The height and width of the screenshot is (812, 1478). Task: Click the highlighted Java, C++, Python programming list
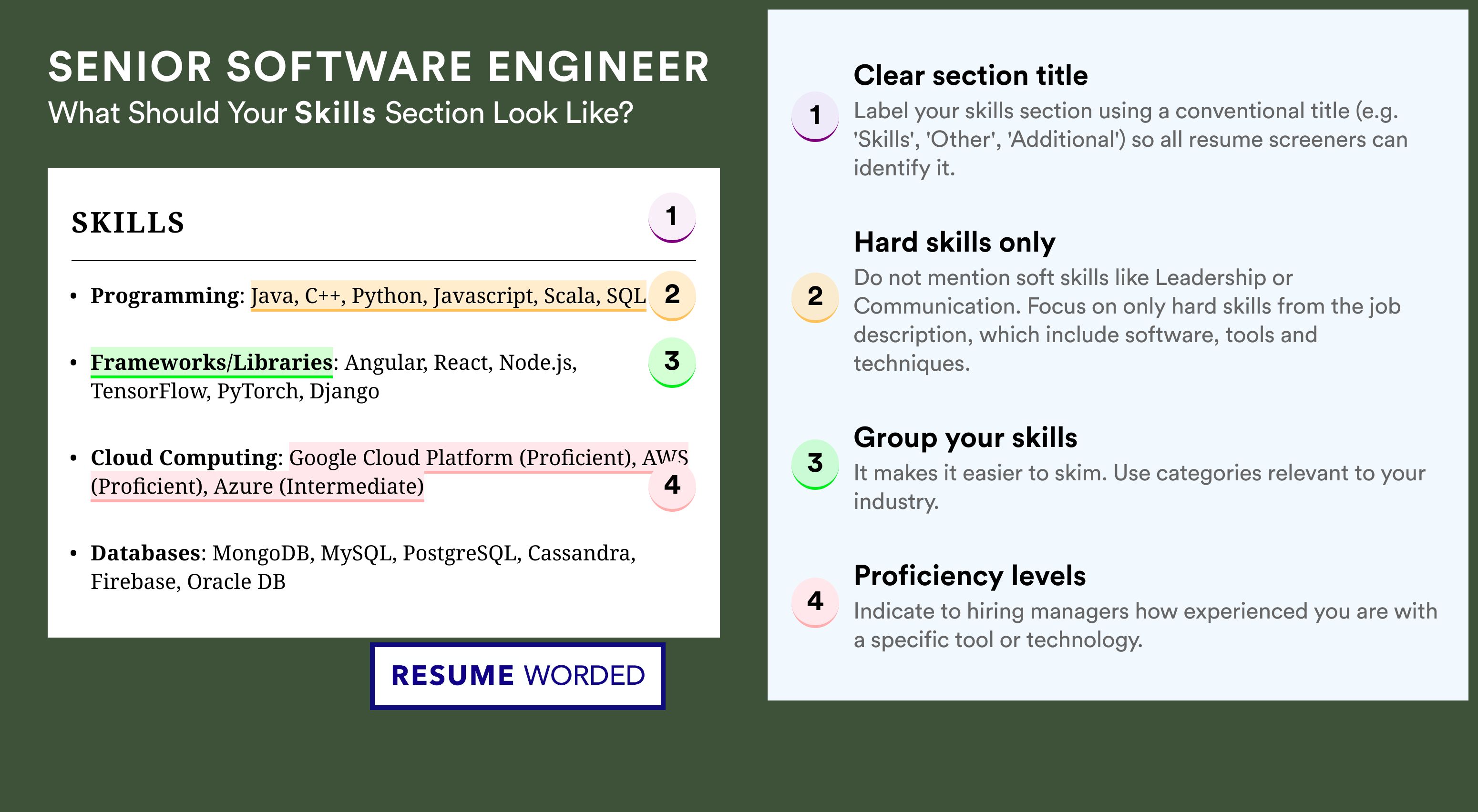[x=449, y=296]
